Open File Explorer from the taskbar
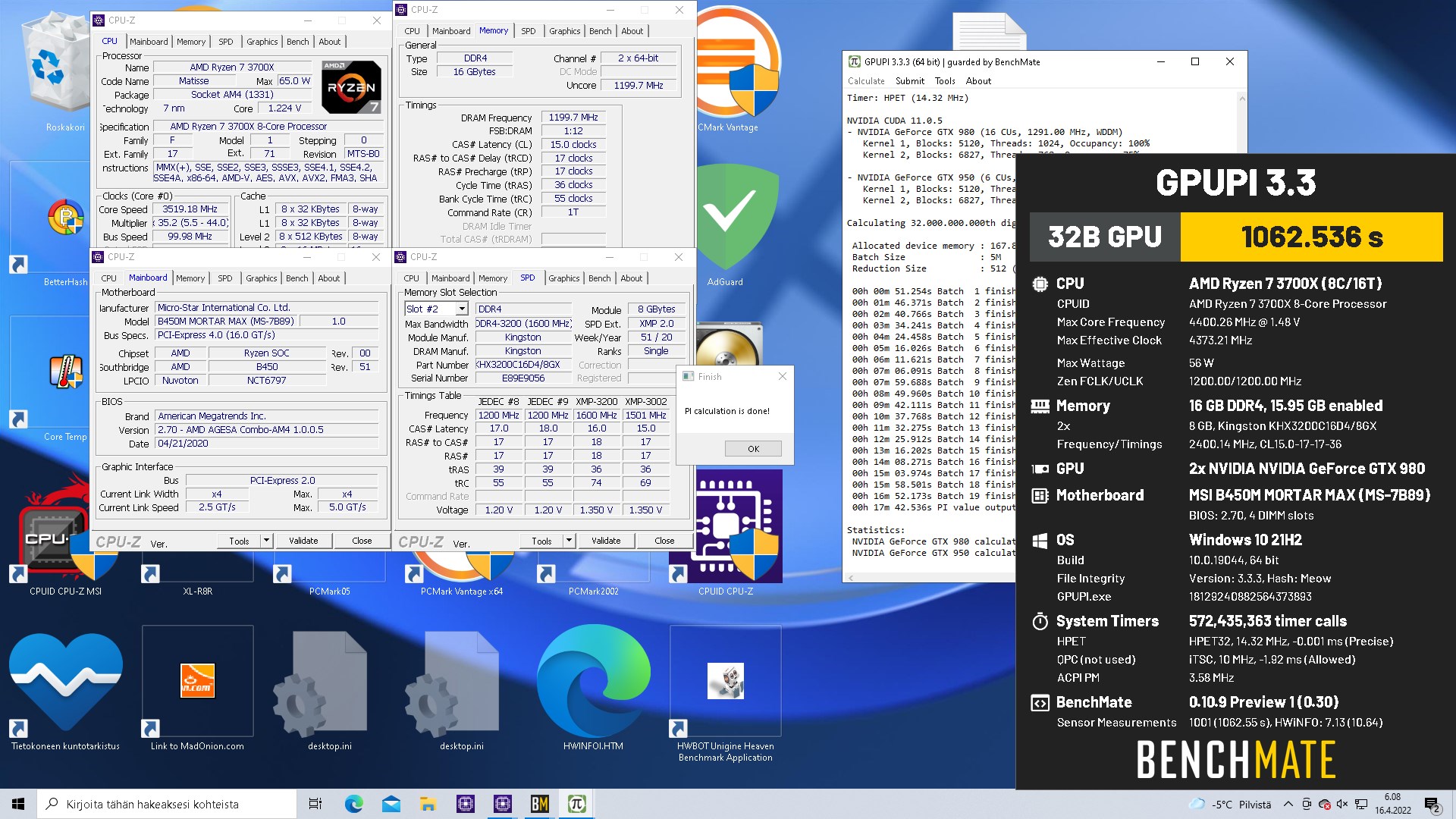 [428, 804]
